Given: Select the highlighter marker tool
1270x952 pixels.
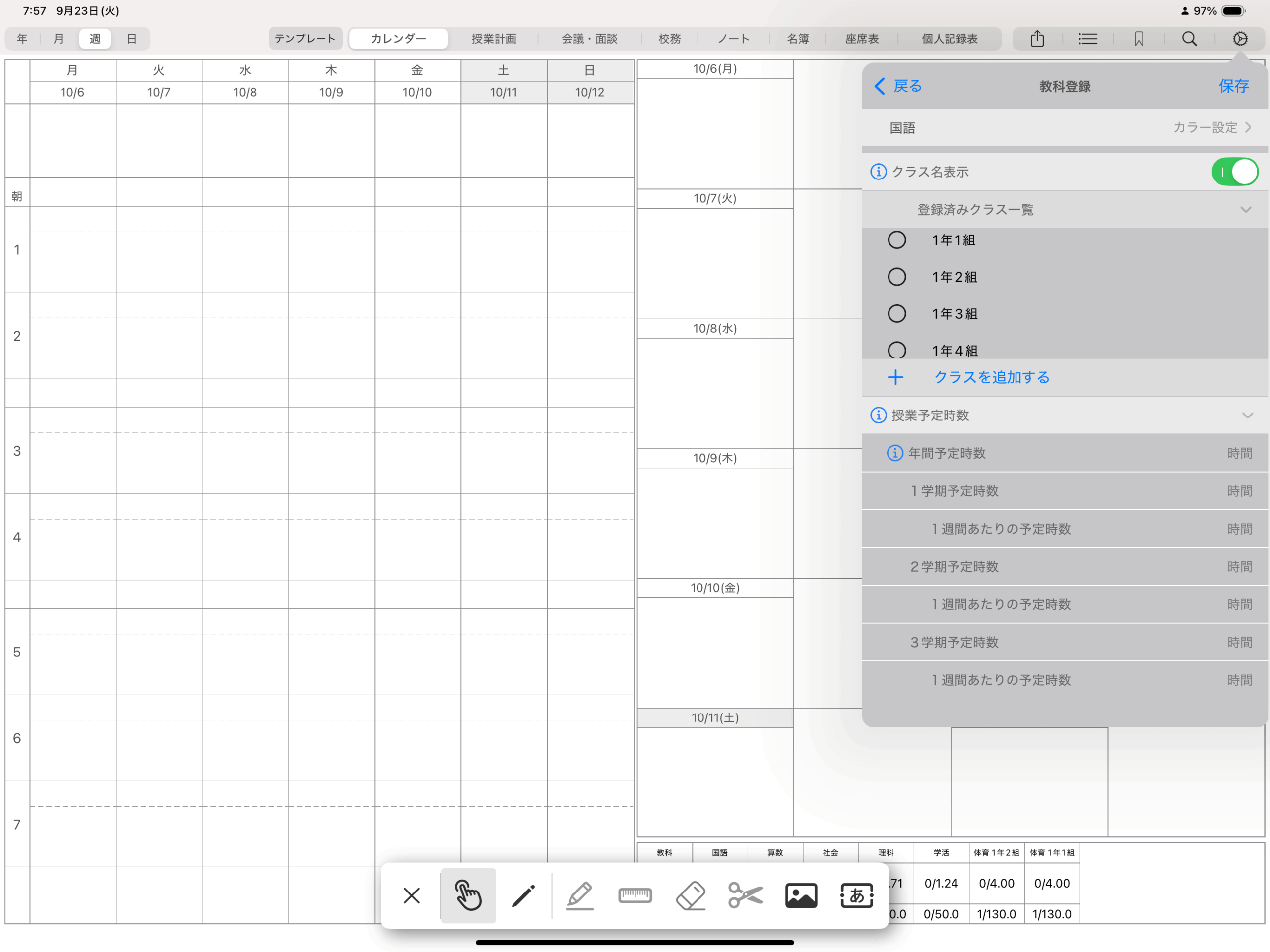Looking at the screenshot, I should pyautogui.click(x=579, y=895).
